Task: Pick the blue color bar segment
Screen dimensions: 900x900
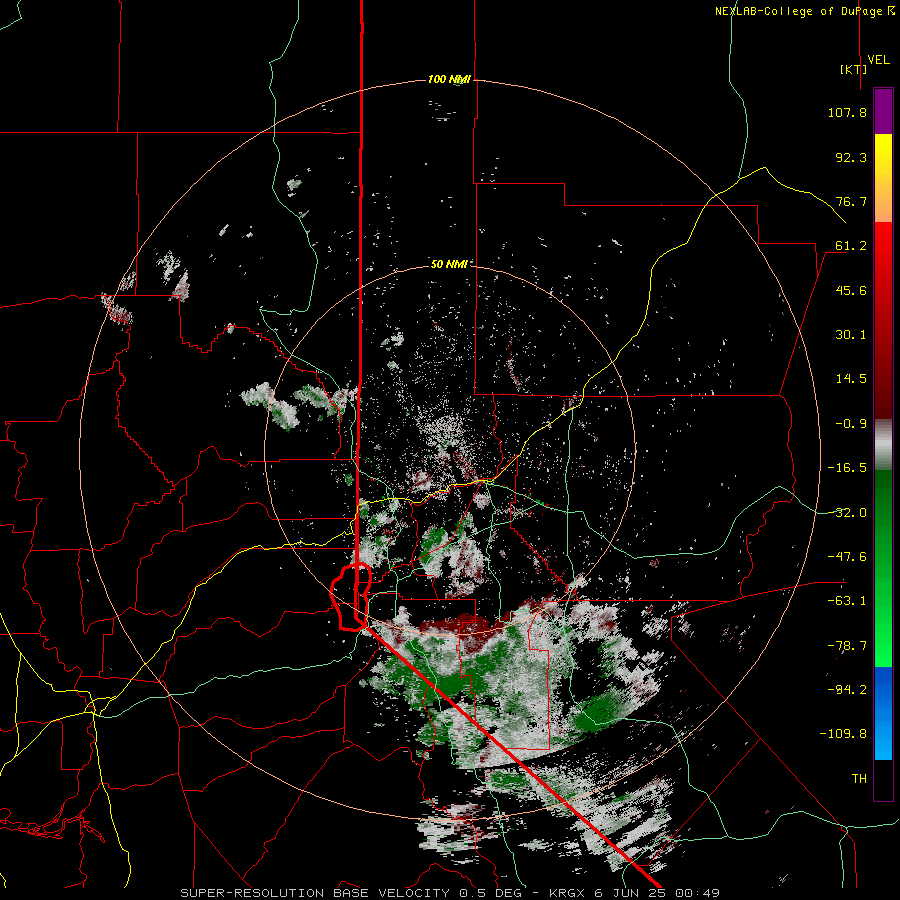Action: click(x=883, y=713)
